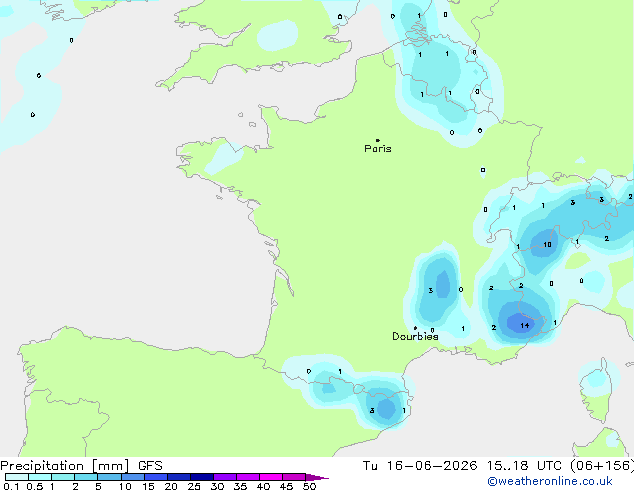
Task: Pick the 25–30 mm dark blue legend swatch
Action: tap(201, 477)
